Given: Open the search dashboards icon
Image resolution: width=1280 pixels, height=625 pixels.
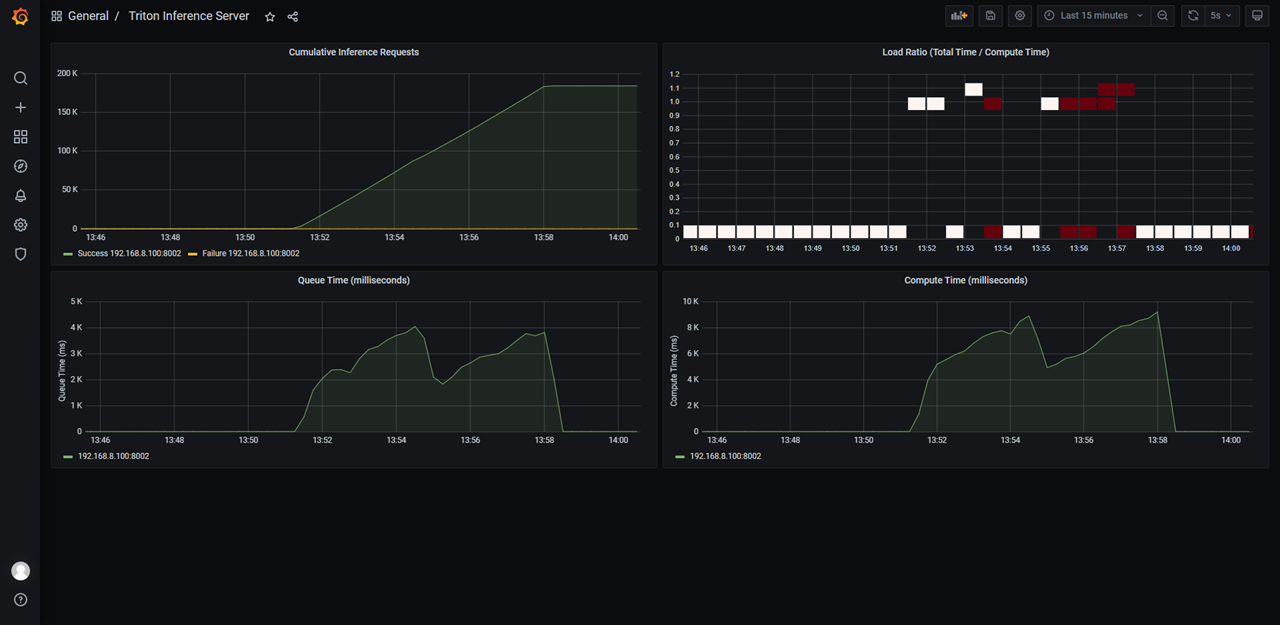Looking at the screenshot, I should pos(20,78).
